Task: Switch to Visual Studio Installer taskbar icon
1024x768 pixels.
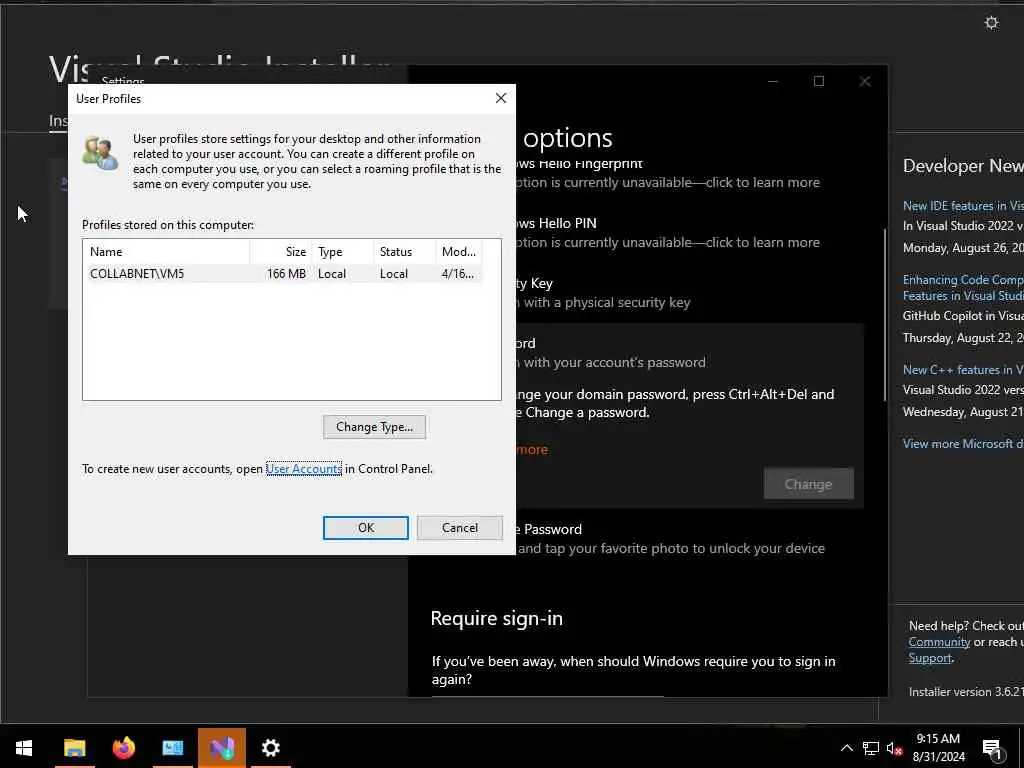Action: [x=222, y=748]
